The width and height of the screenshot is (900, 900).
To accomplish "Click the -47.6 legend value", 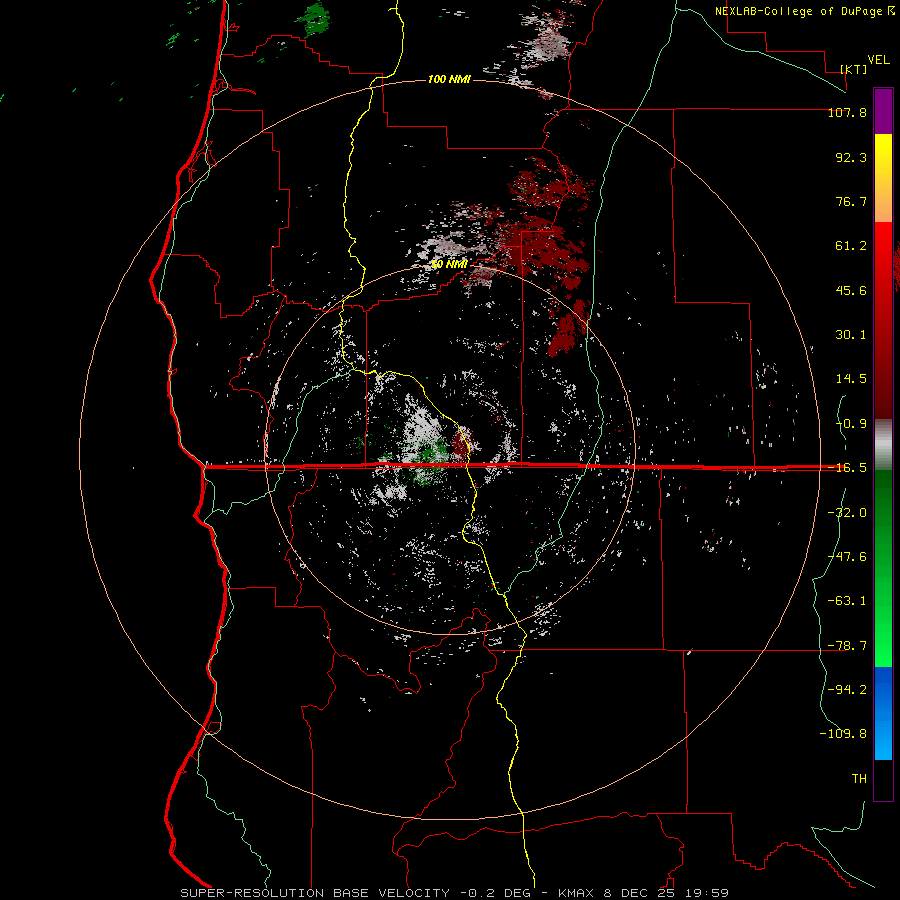I will point(847,557).
